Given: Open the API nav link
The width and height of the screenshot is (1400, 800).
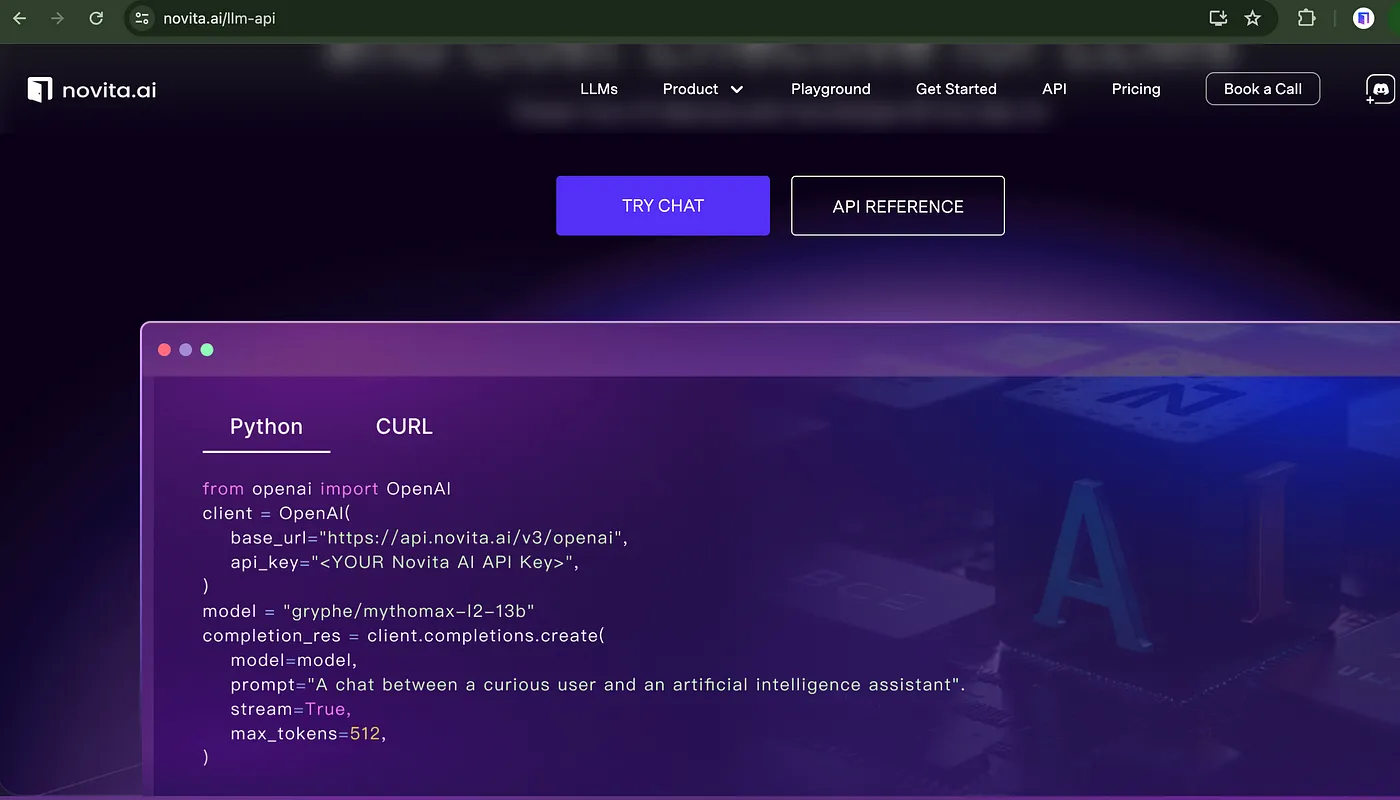Looking at the screenshot, I should 1054,89.
